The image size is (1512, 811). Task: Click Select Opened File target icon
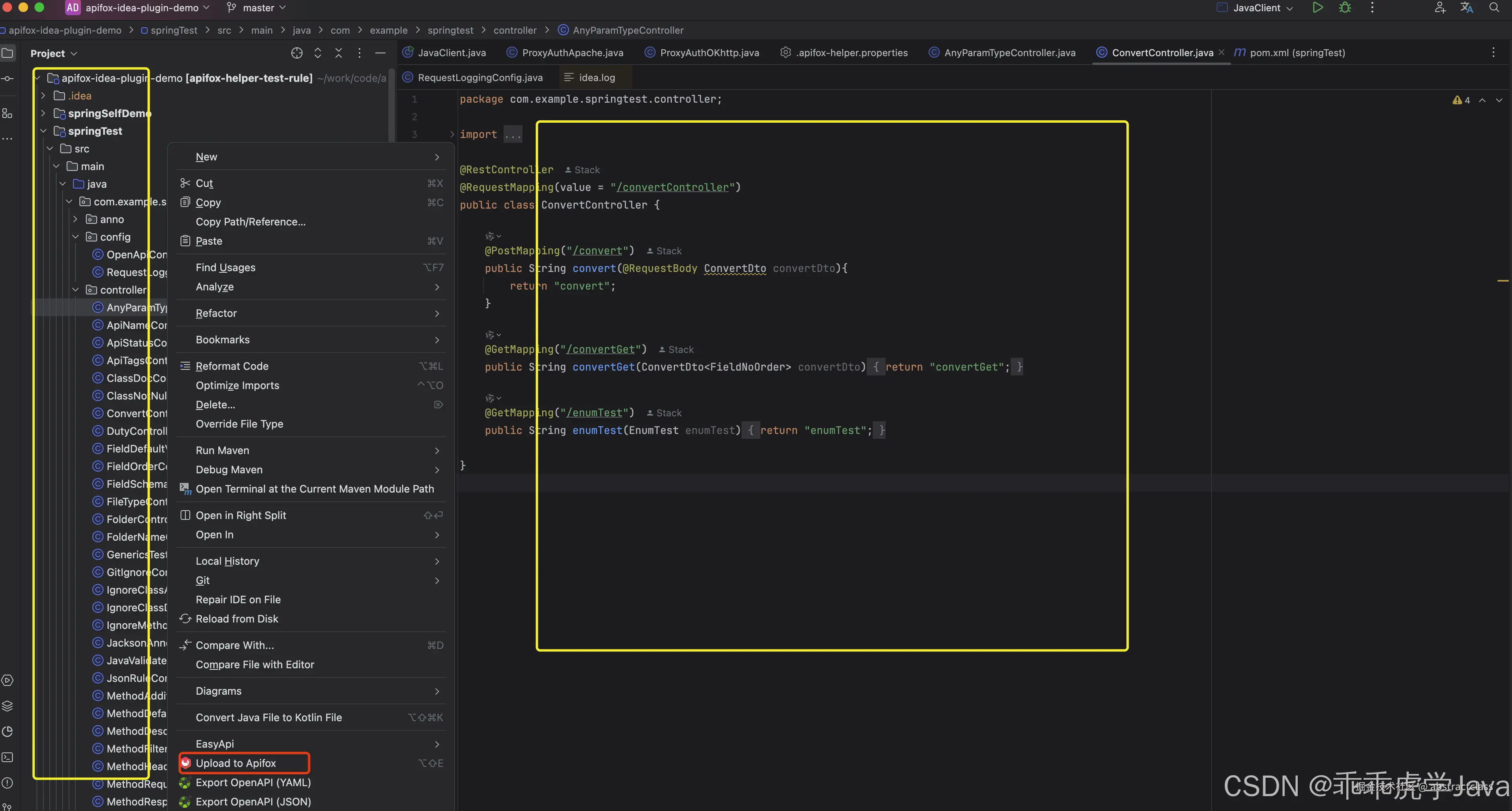(297, 53)
